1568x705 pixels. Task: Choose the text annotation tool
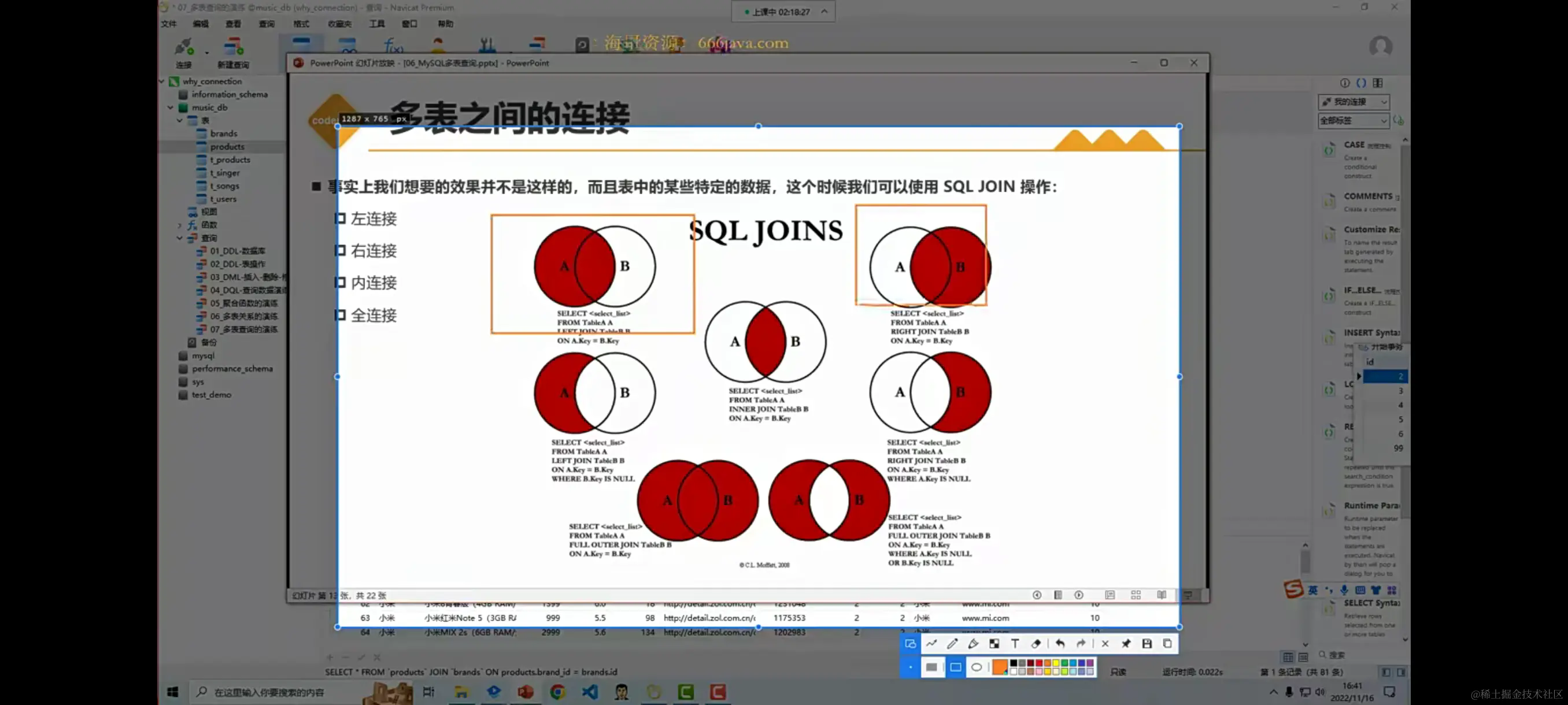coord(1015,644)
